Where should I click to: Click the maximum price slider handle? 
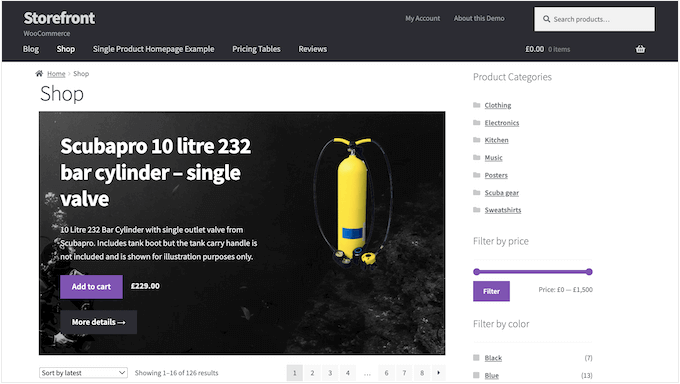click(589, 272)
